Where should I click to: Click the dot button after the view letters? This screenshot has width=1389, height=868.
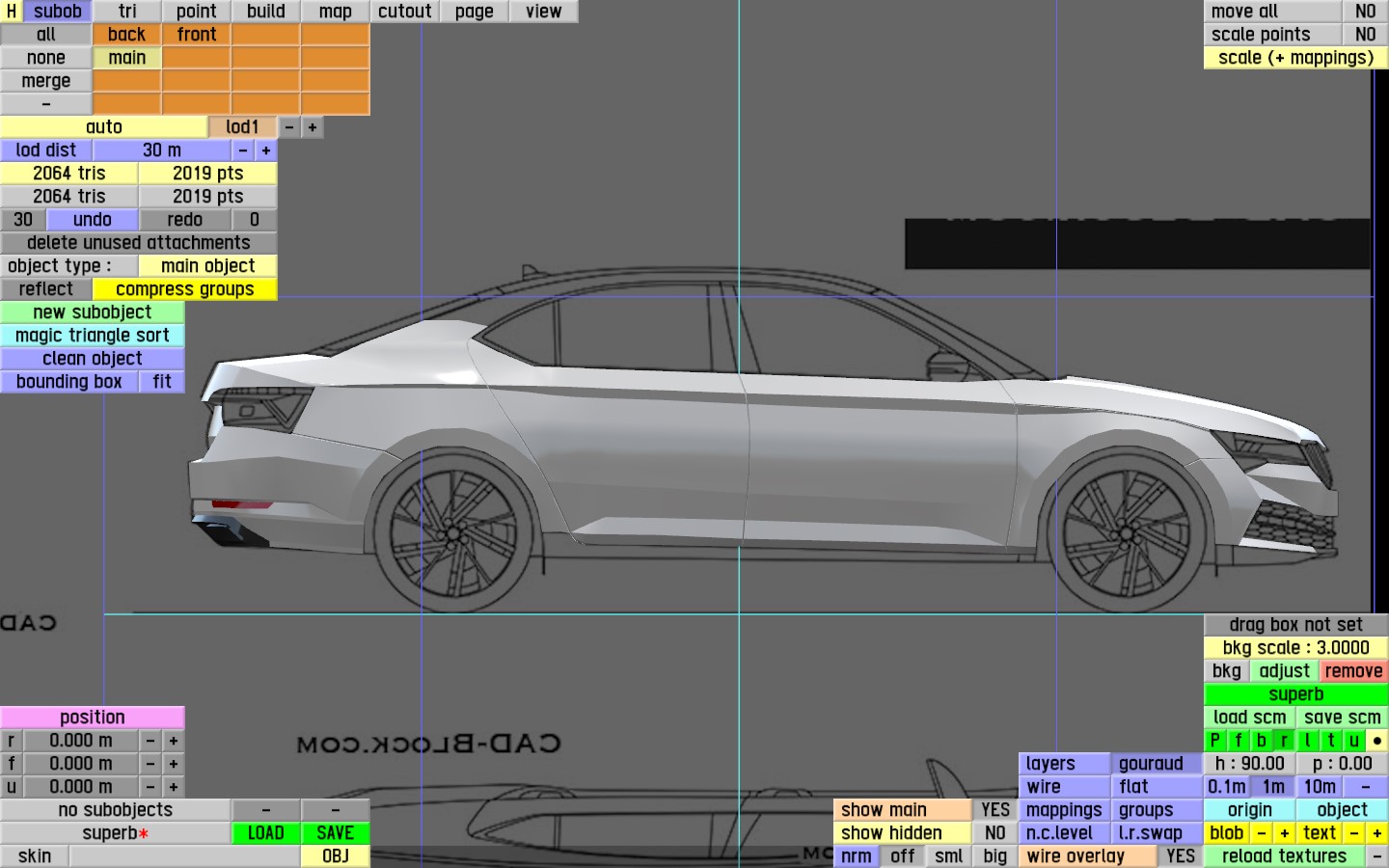click(1377, 741)
